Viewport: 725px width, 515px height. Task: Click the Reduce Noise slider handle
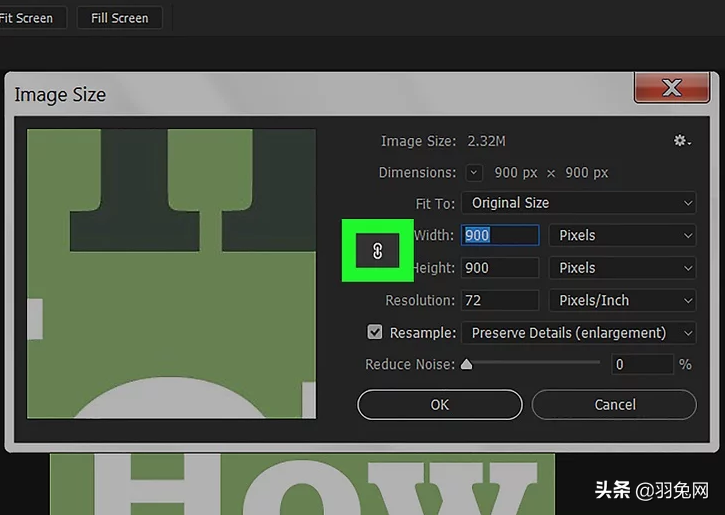point(467,364)
